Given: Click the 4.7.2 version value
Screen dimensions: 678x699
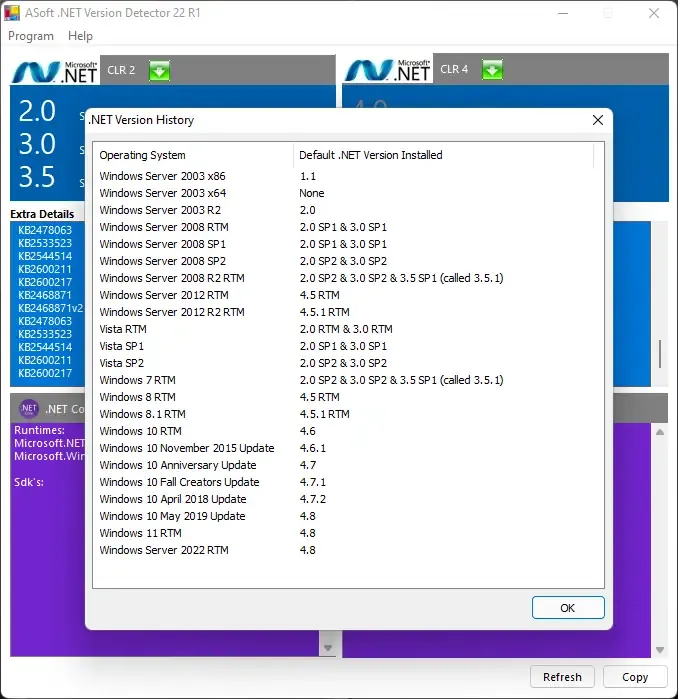Looking at the screenshot, I should pos(312,499).
